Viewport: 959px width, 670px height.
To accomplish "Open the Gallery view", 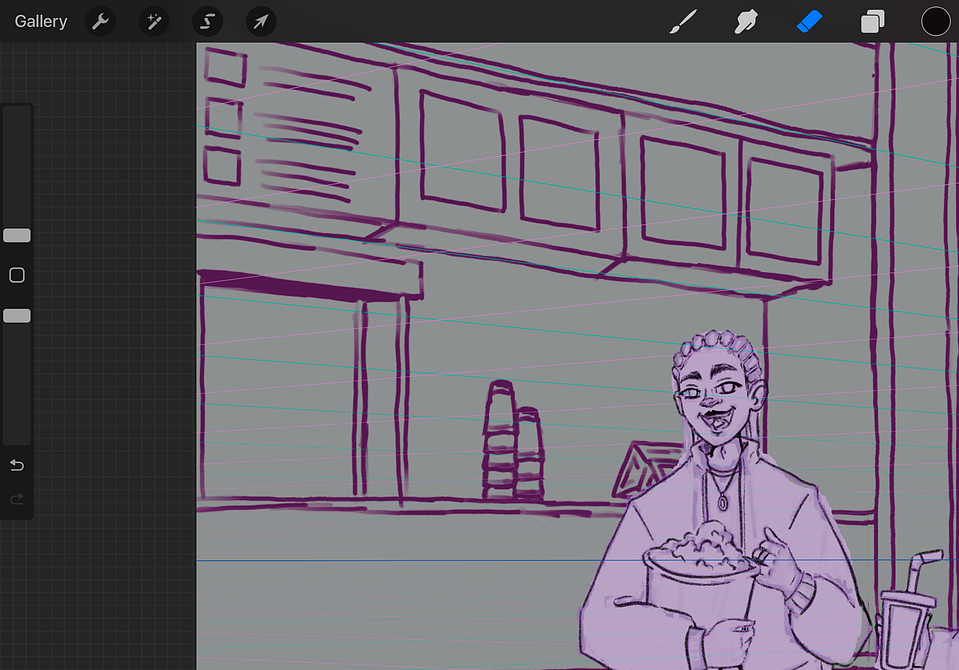I will click(x=40, y=21).
